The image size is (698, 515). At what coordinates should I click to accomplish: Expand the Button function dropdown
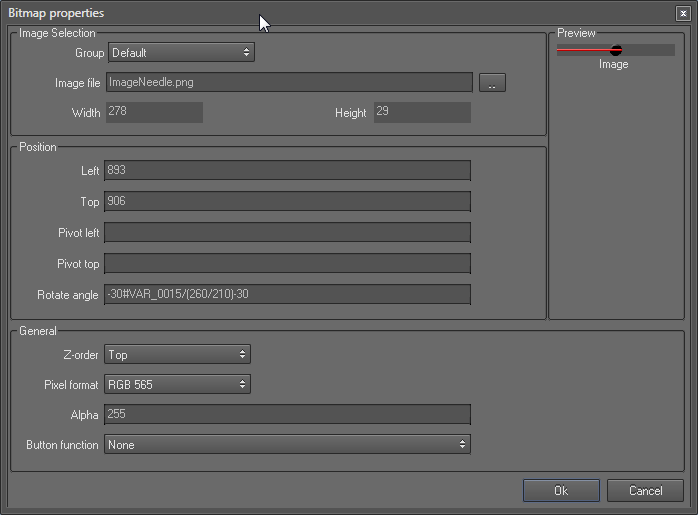pyautogui.click(x=287, y=444)
